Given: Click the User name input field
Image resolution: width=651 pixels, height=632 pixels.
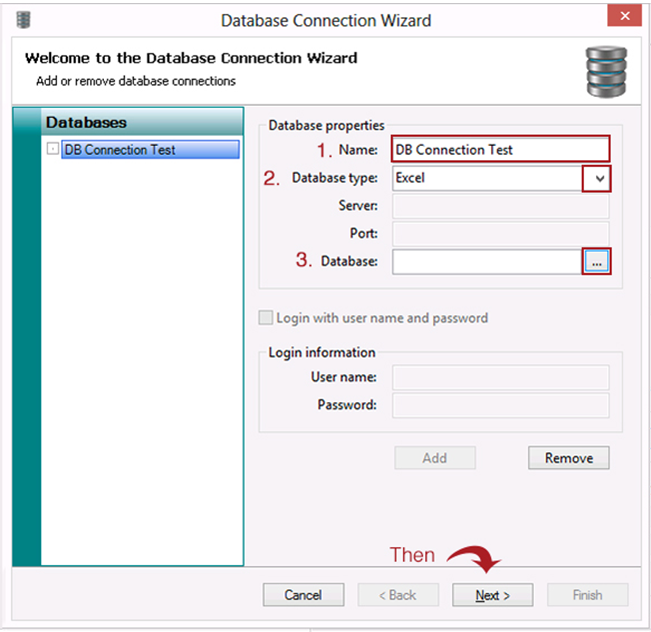Looking at the screenshot, I should click(x=500, y=377).
